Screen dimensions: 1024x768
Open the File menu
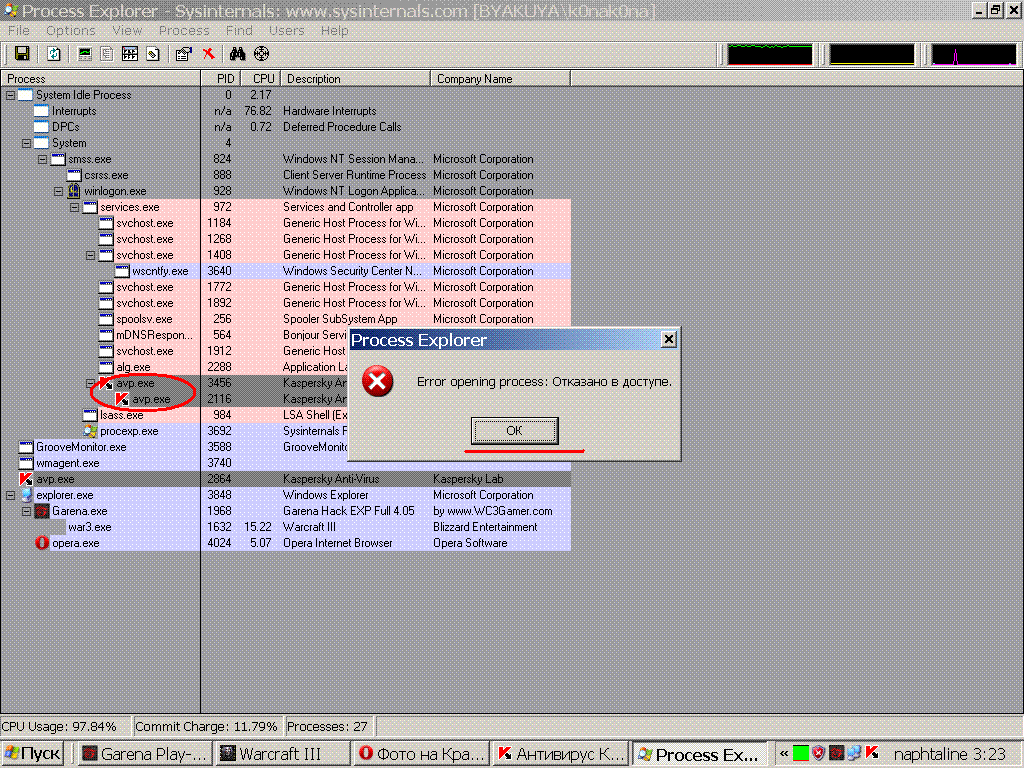click(18, 31)
